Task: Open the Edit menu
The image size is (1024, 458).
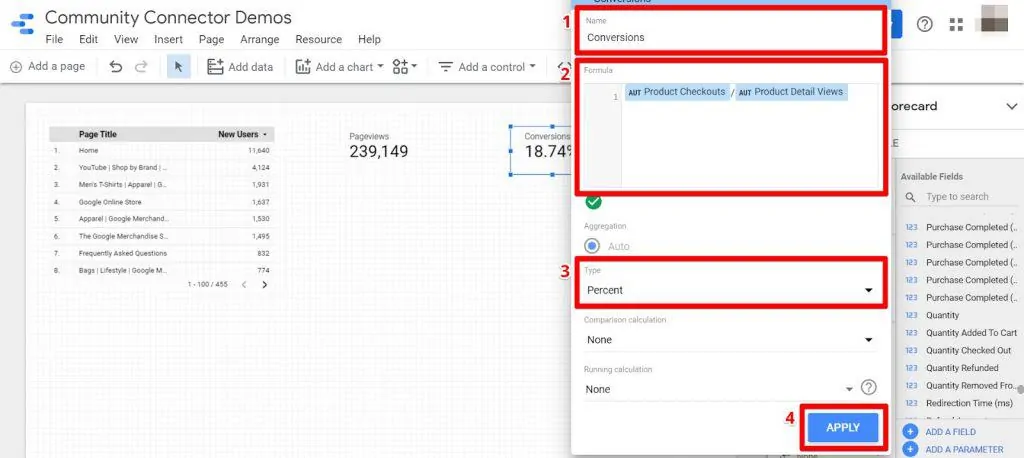Action: [88, 39]
